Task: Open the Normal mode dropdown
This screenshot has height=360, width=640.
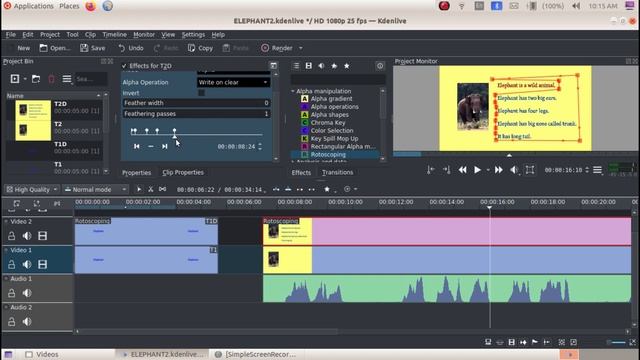Action: 96,189
